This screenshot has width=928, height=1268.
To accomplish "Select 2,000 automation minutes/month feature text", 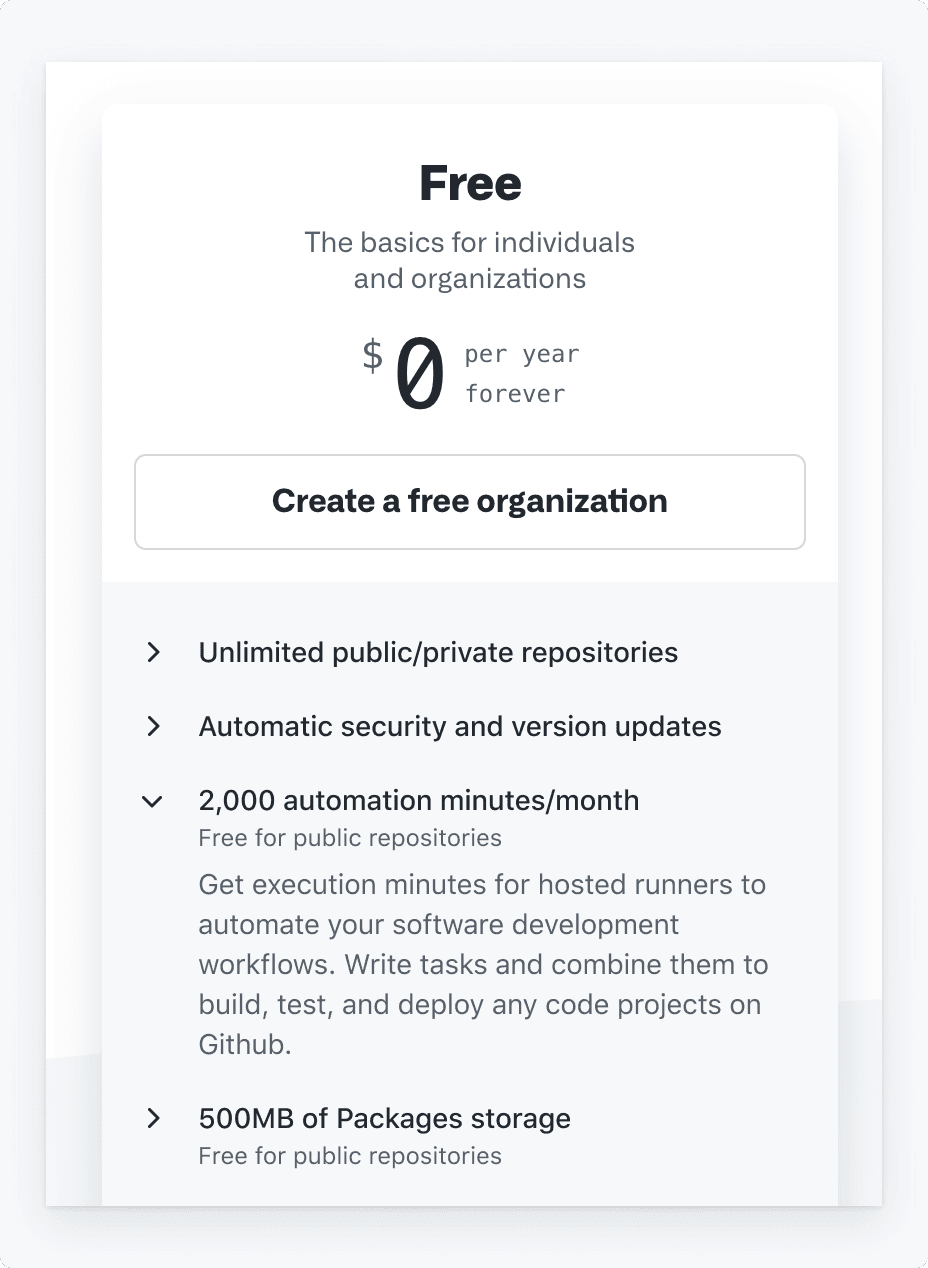I will [419, 801].
